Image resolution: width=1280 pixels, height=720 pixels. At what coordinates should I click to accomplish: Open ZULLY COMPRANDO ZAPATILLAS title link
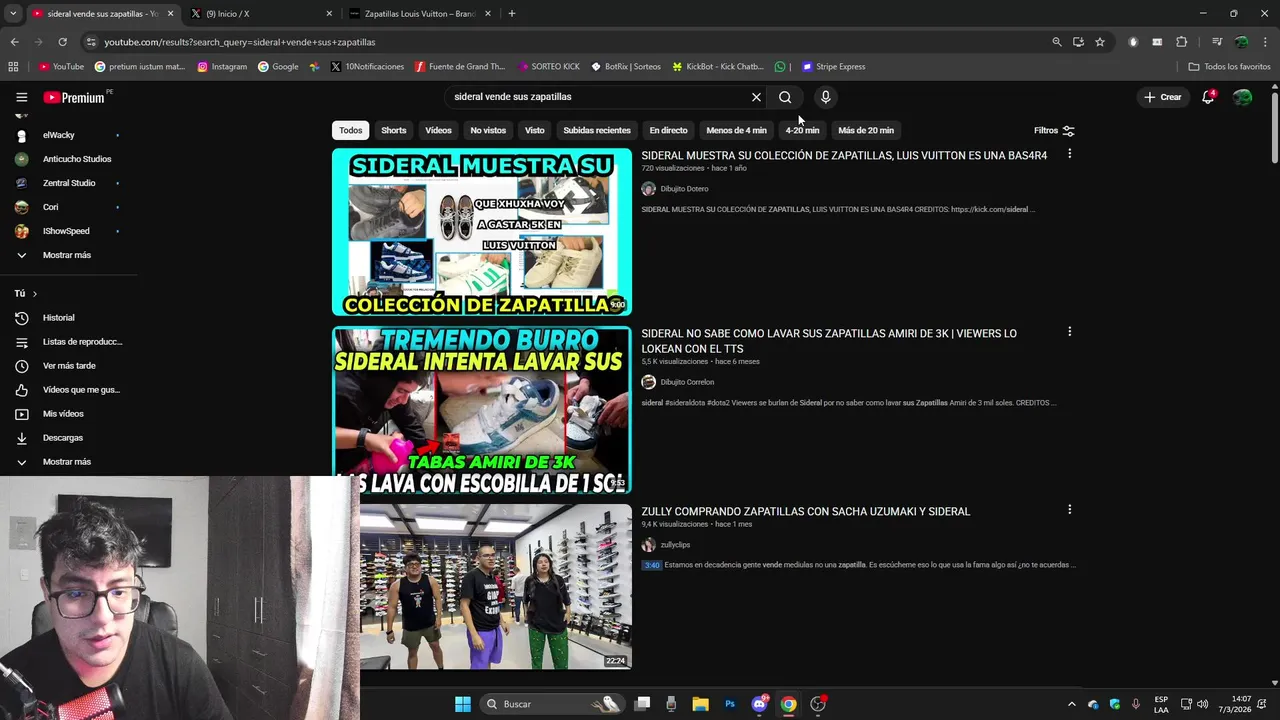pos(806,512)
